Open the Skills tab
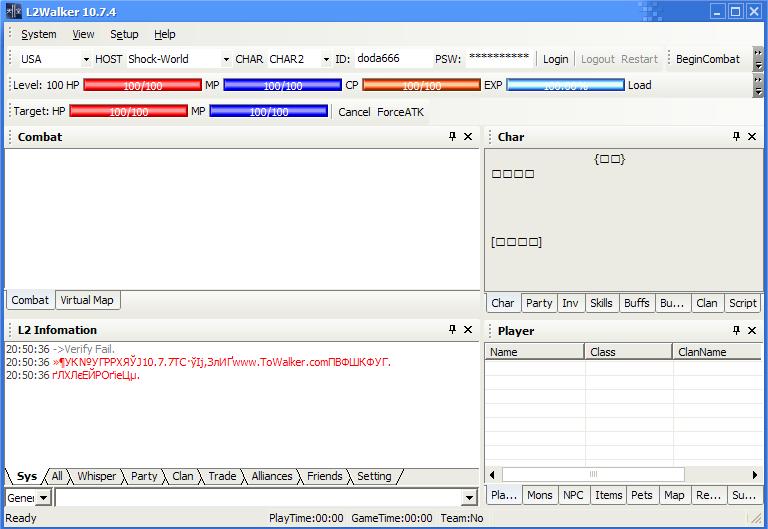This screenshot has width=768, height=529. [x=601, y=303]
